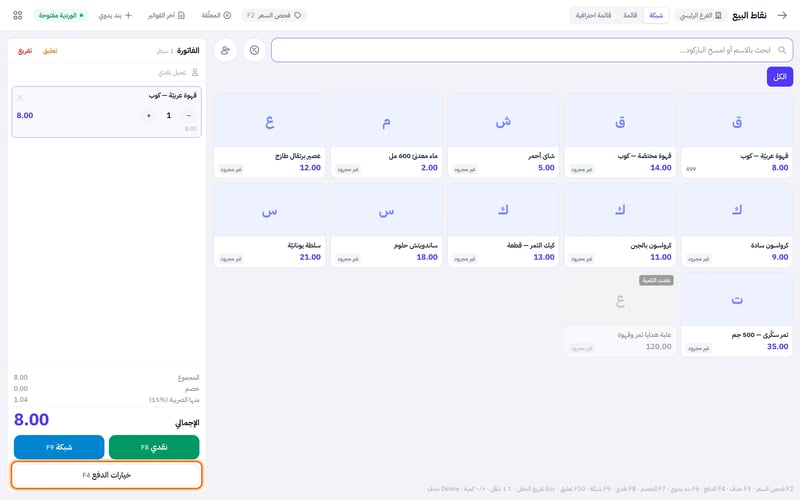Screen dimensions: 800x500
Task: Pay with the green نقدي F8 button
Action: coord(154,447)
